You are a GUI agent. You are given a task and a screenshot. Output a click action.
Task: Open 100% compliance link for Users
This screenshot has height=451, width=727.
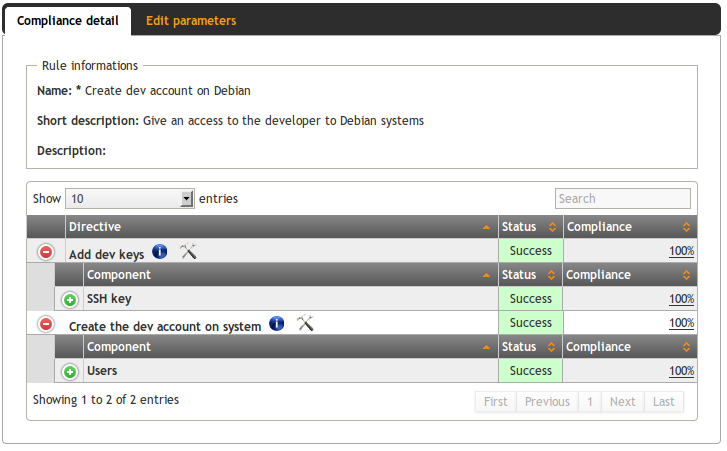(x=681, y=371)
